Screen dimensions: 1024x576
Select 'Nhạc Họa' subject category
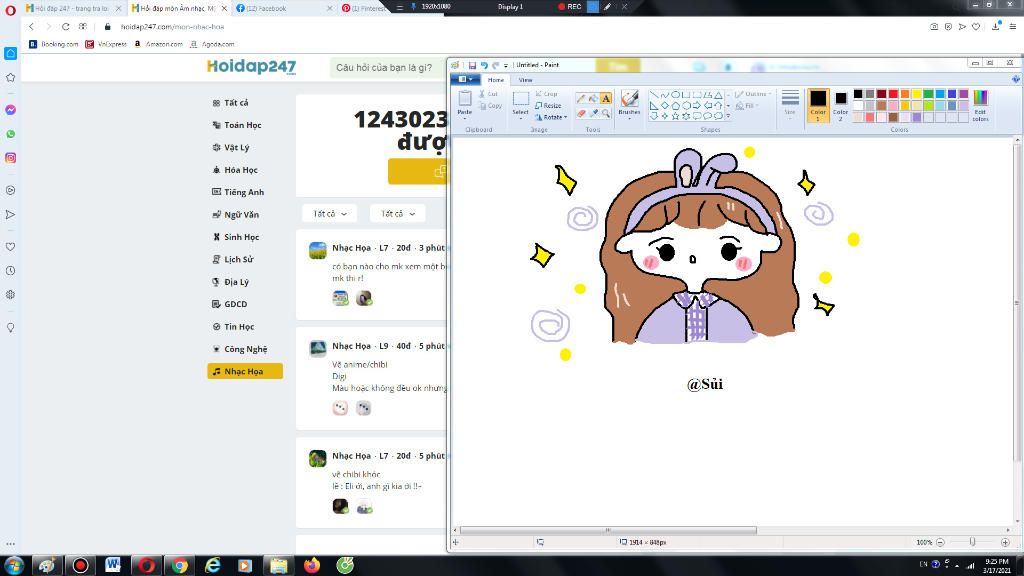[x=245, y=371]
